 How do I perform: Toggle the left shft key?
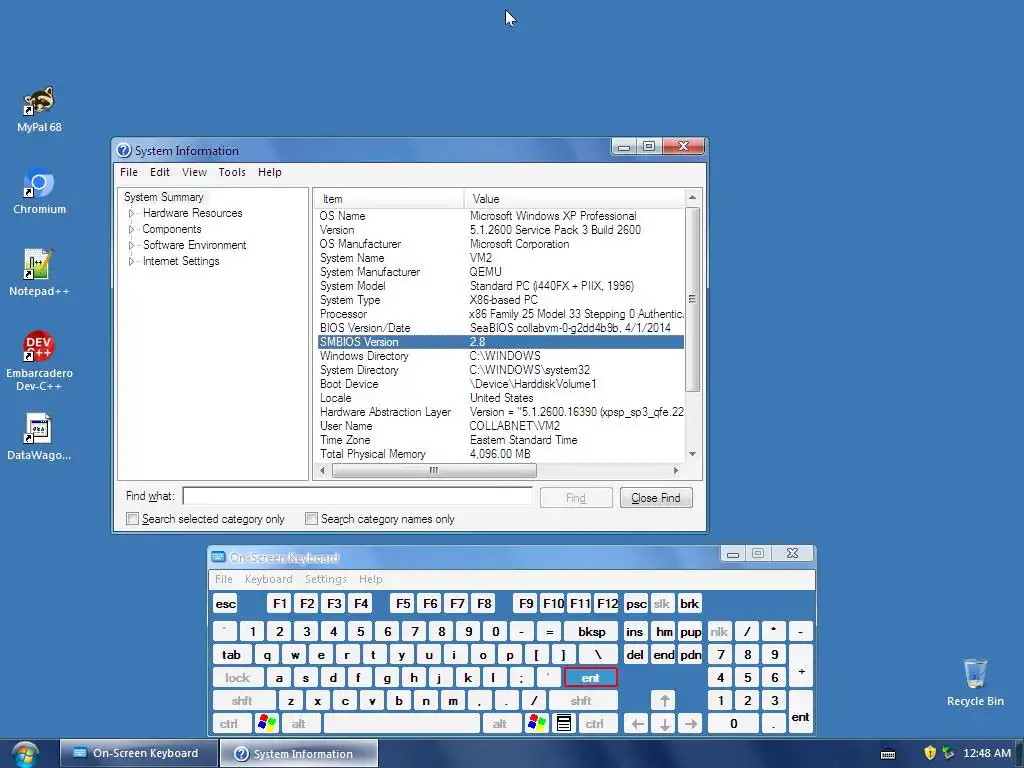coord(242,701)
